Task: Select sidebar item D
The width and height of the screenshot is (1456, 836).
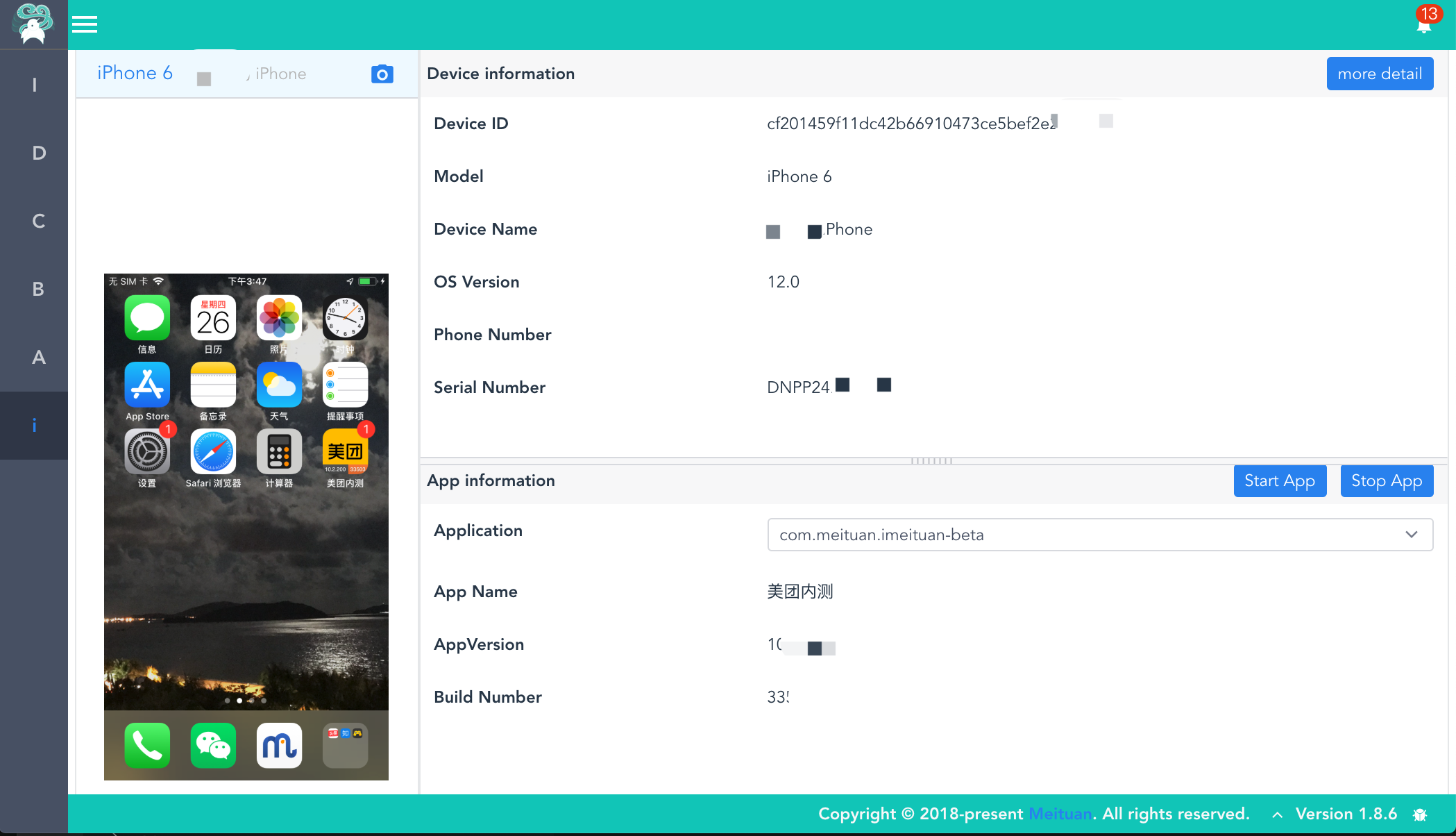Action: [x=38, y=153]
